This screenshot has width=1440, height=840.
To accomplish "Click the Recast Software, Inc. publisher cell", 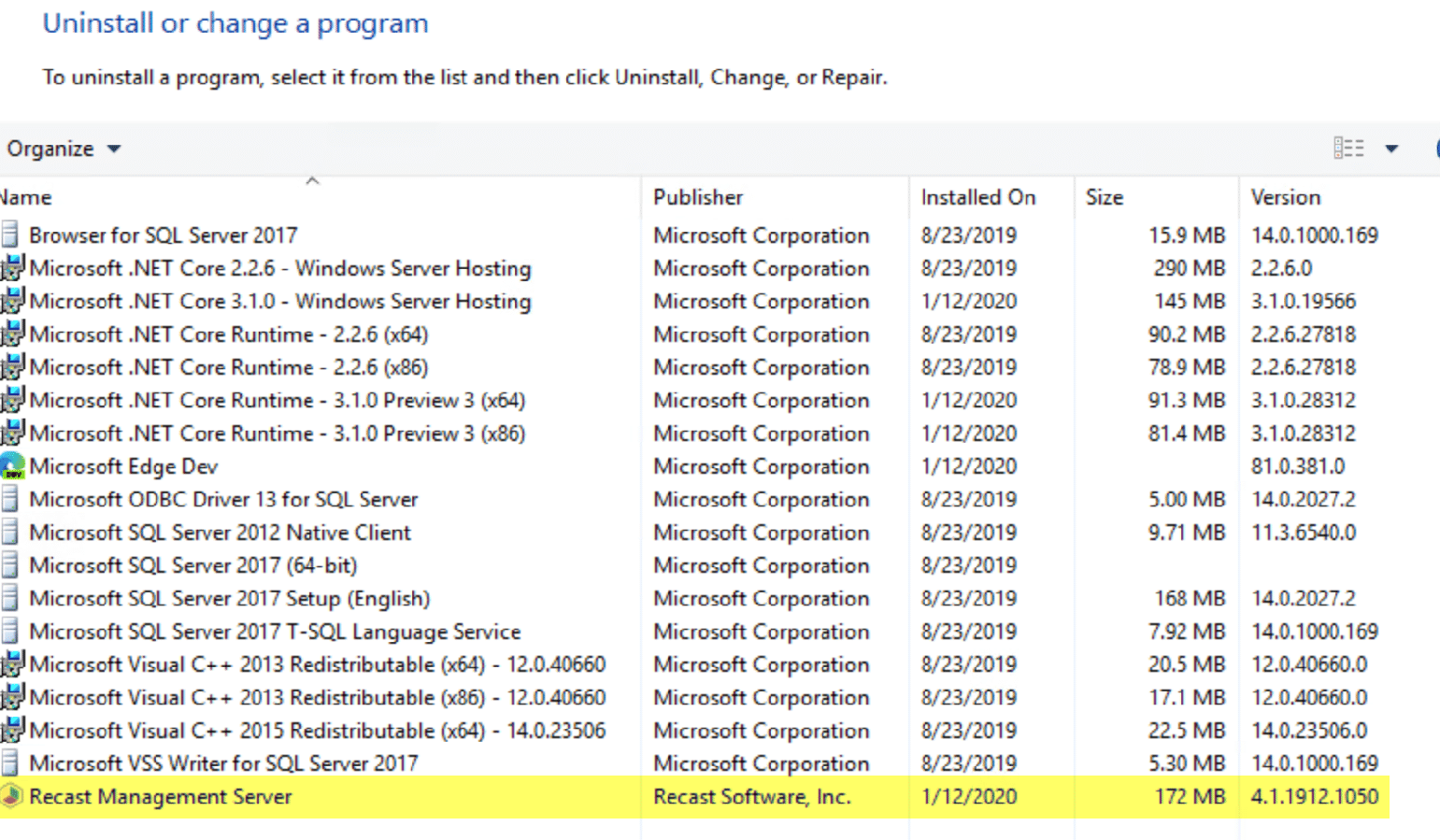I will (752, 796).
